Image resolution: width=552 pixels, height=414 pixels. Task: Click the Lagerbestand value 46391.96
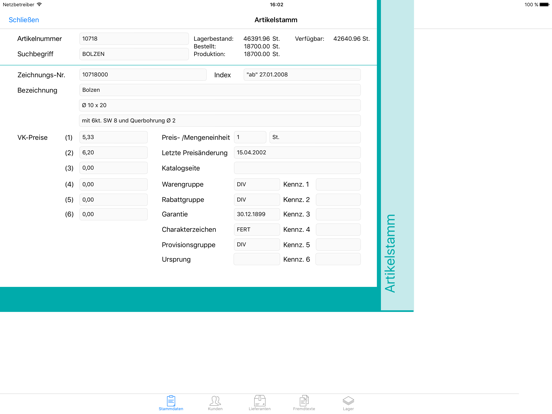pos(261,39)
